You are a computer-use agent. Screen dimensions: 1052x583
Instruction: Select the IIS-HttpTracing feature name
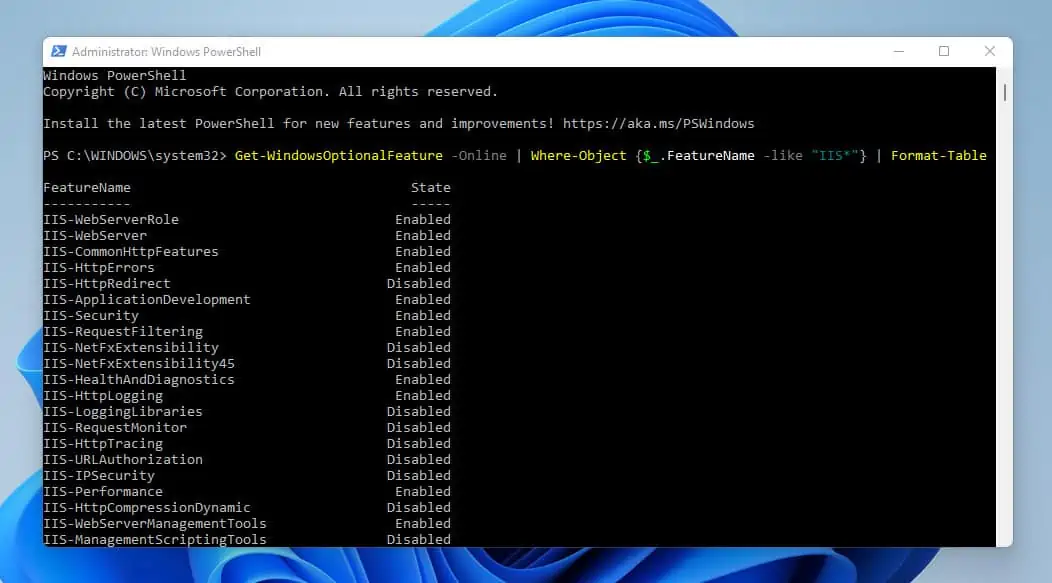pyautogui.click(x=103, y=443)
